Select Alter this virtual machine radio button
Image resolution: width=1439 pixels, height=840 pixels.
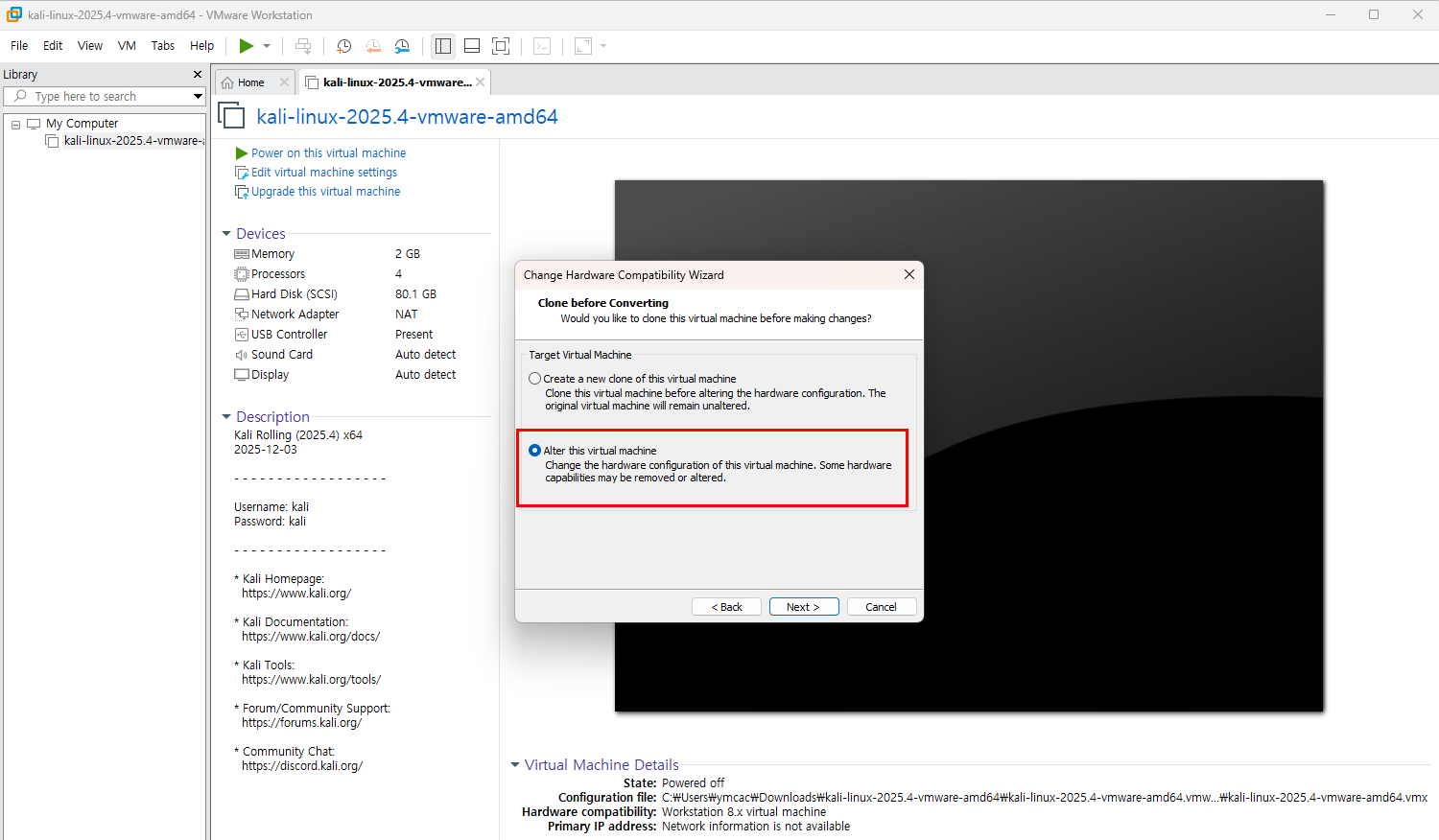534,451
